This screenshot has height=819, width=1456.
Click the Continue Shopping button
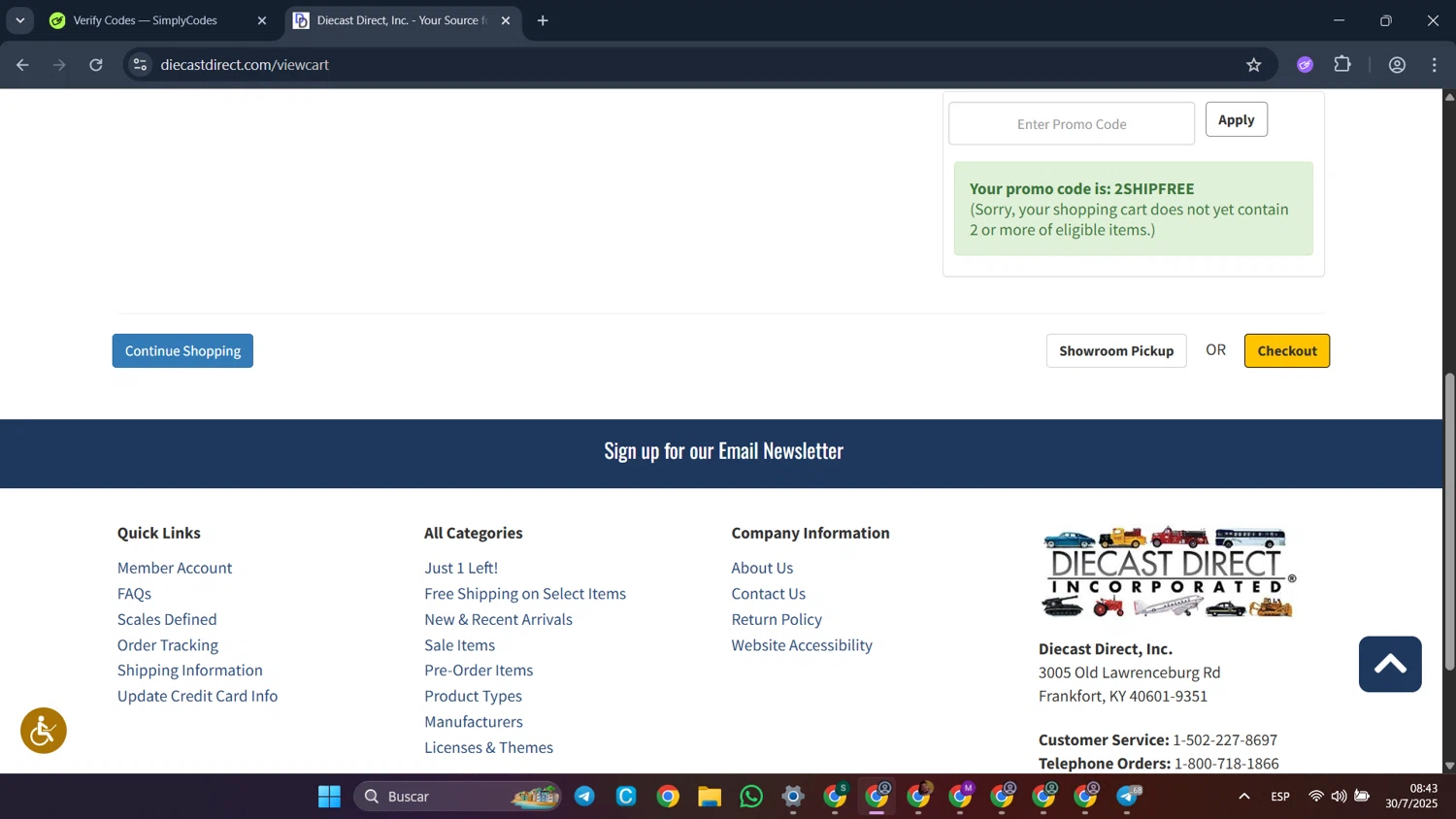pos(182,351)
